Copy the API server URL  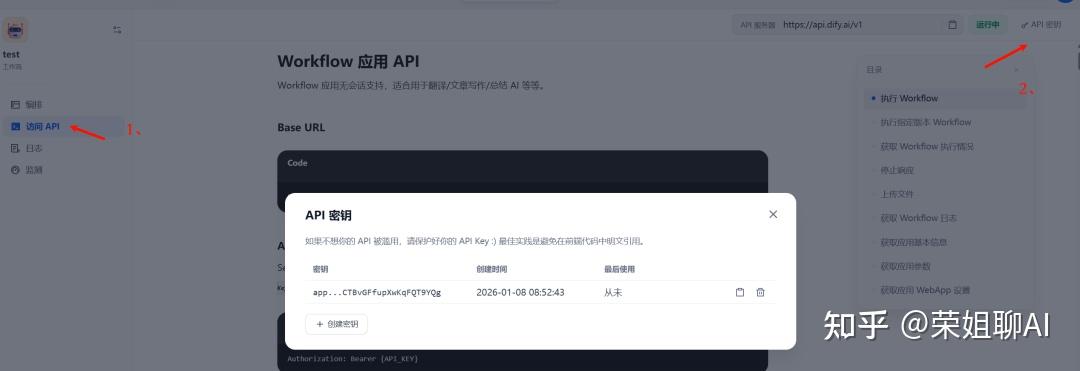953,25
